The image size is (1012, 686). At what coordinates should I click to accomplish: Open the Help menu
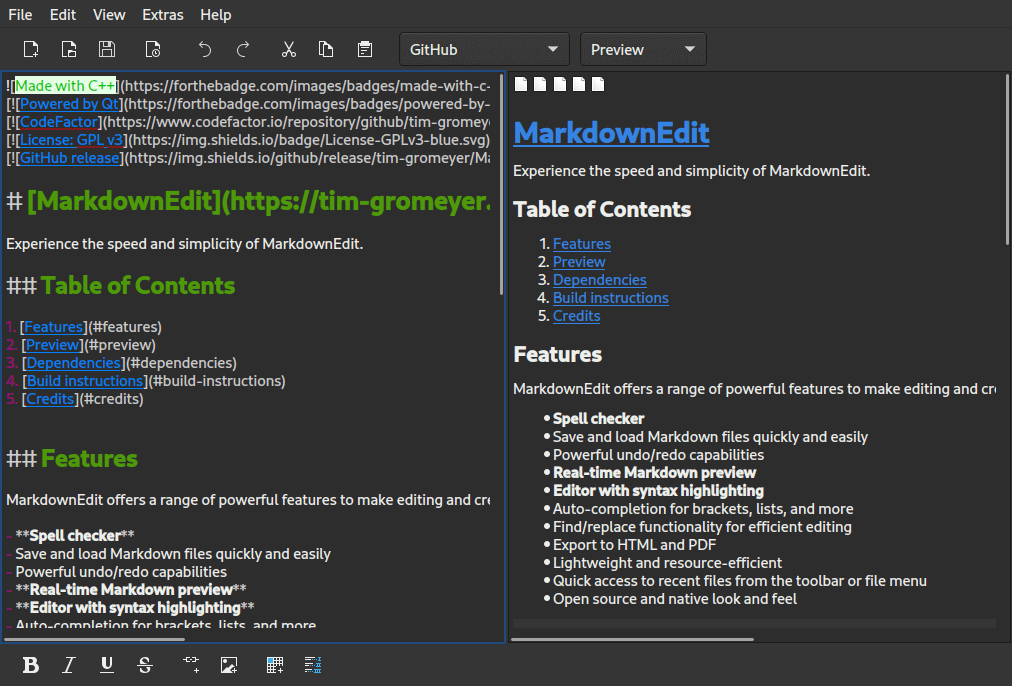pyautogui.click(x=216, y=14)
